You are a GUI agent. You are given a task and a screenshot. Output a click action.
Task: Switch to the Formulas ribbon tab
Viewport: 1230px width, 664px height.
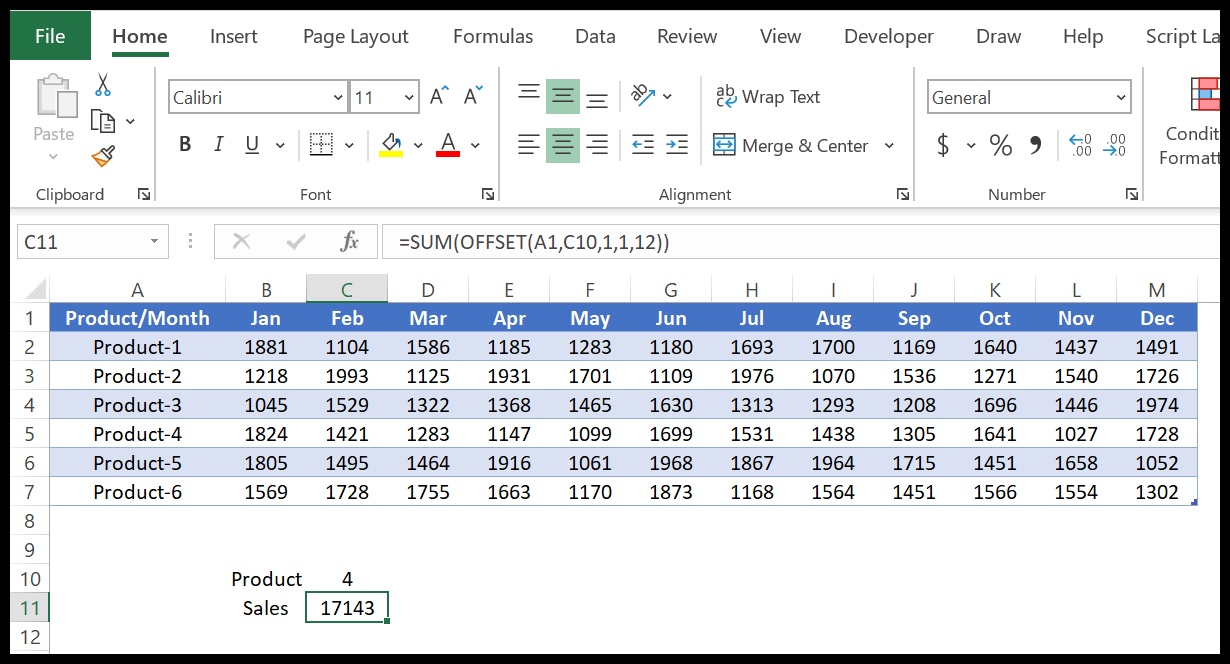tap(492, 36)
